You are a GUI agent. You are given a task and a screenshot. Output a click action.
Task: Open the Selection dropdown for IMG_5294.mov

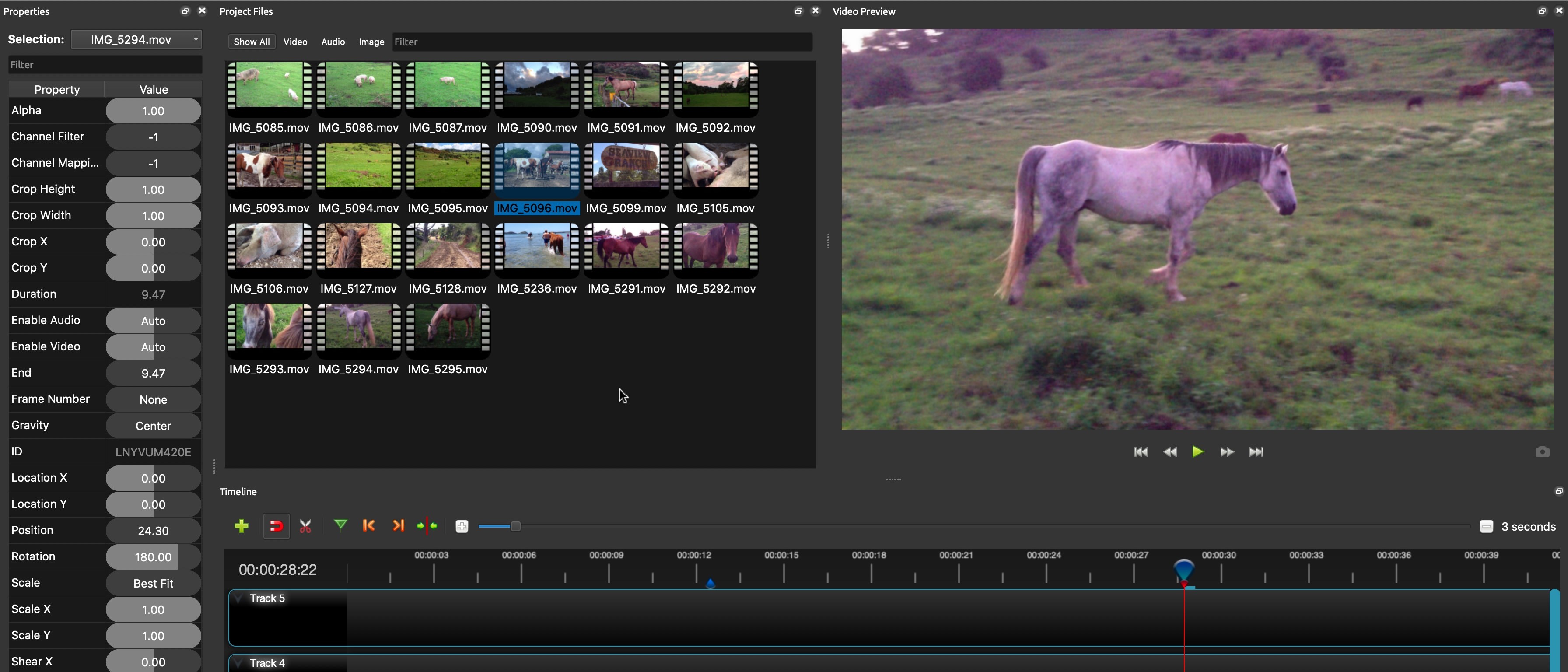coord(196,40)
